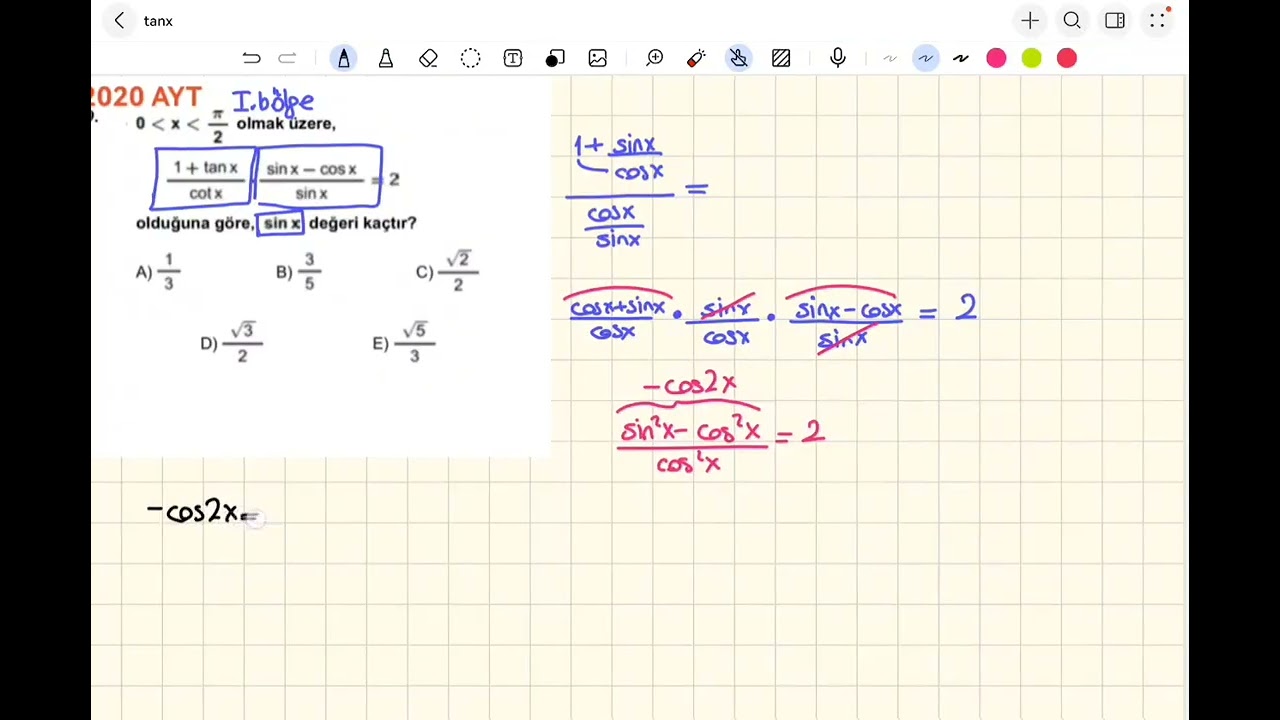Click the '0 < x < π/2 olmak üzere' condition

(x=236, y=126)
